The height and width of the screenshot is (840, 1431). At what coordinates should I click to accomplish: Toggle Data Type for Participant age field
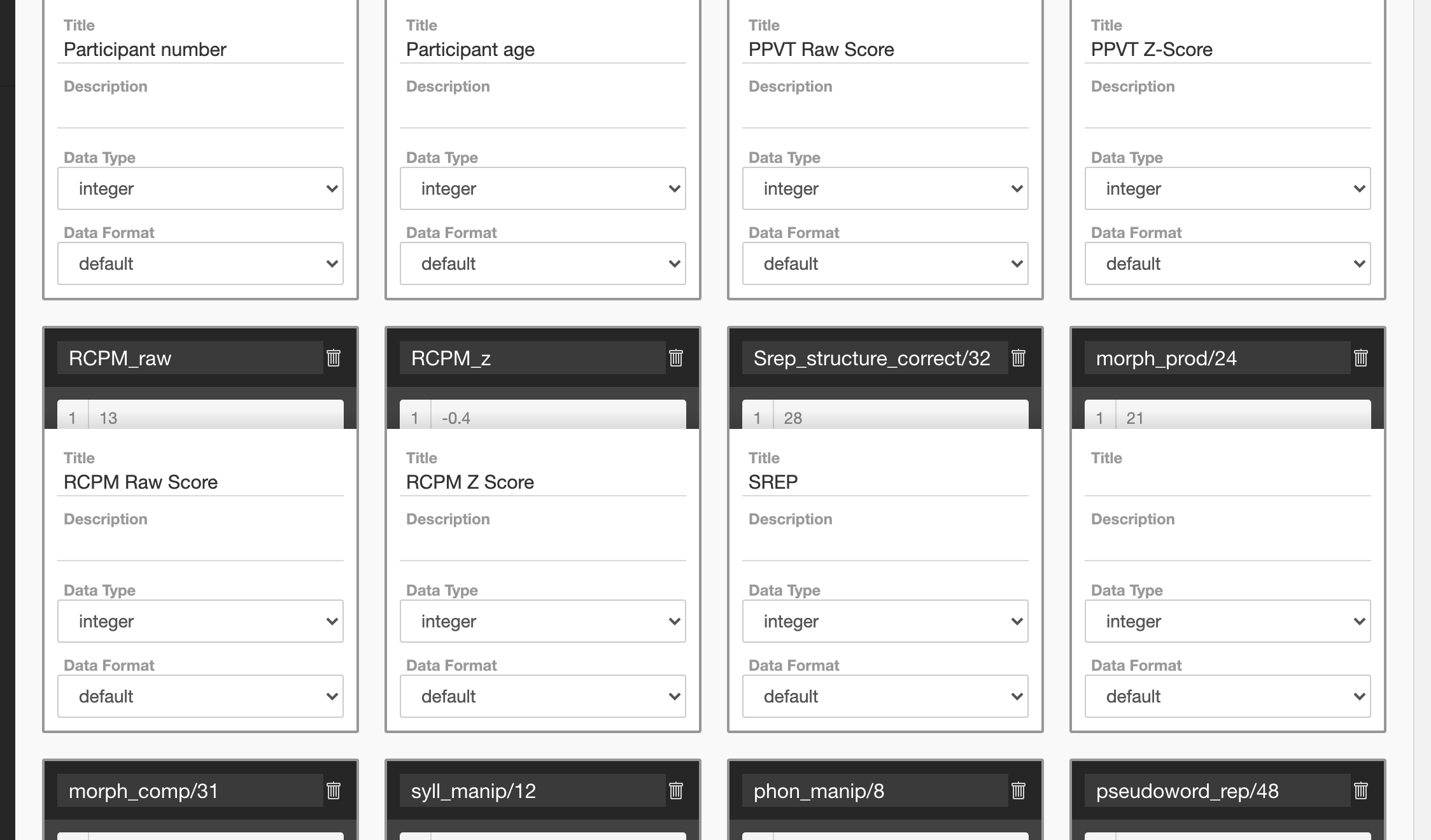(x=542, y=189)
